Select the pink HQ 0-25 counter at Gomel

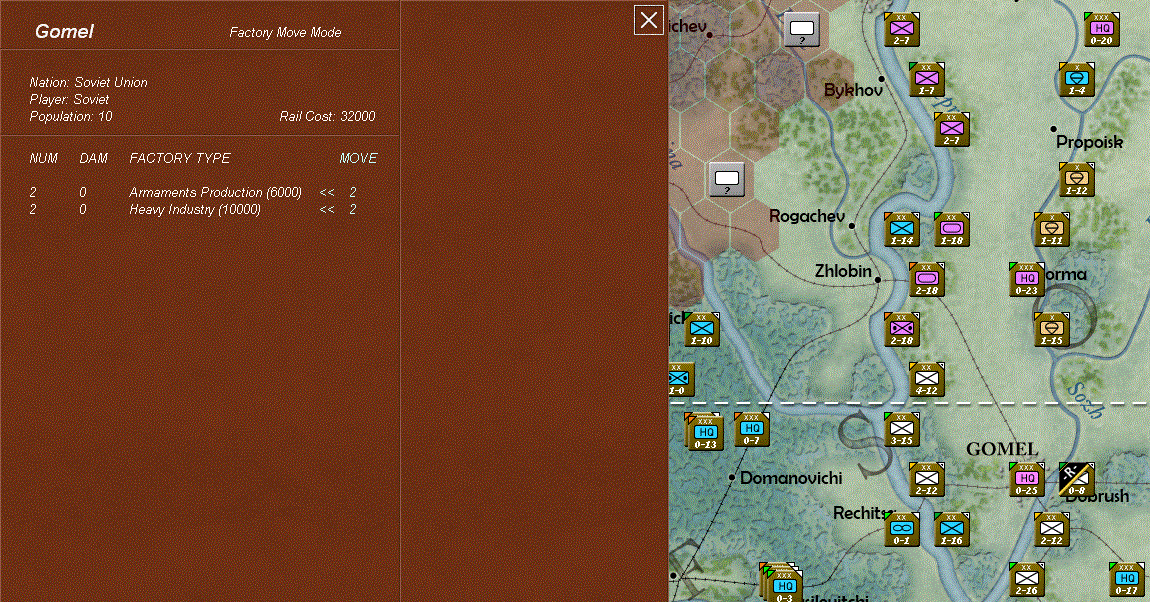(1027, 479)
